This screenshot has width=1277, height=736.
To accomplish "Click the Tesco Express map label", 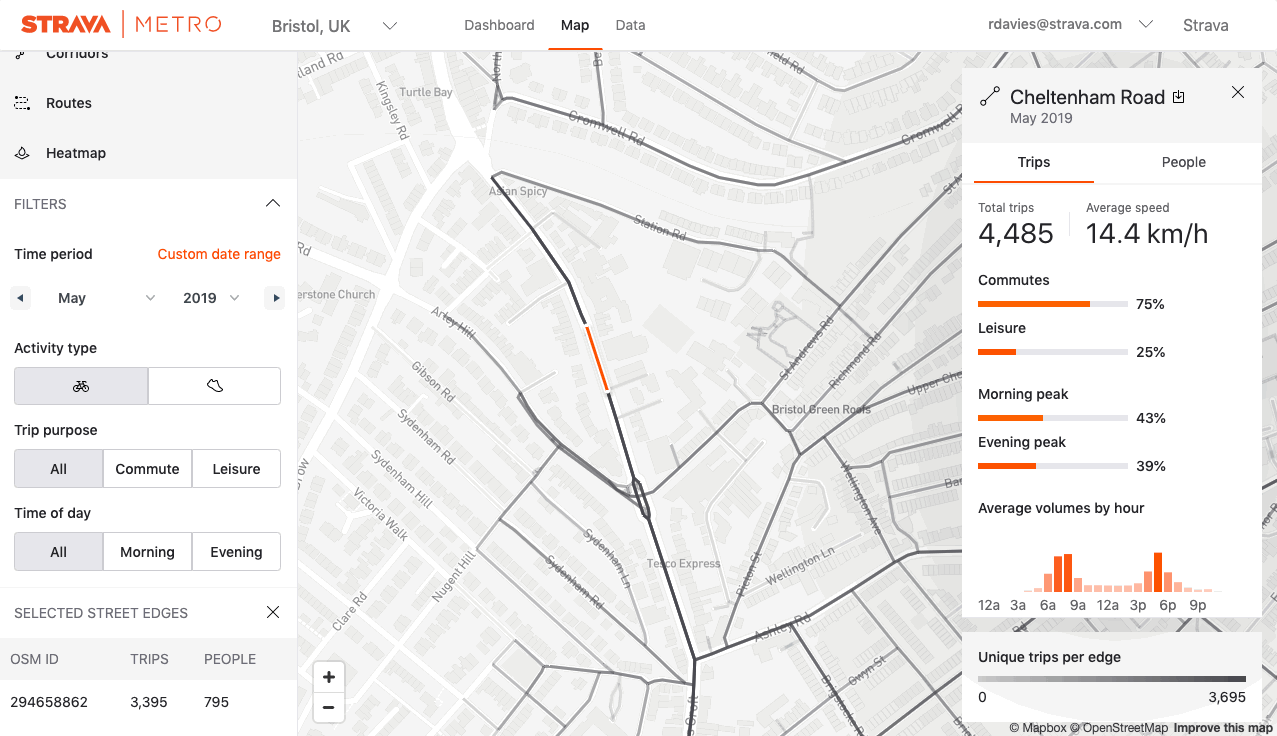I will pos(683,563).
